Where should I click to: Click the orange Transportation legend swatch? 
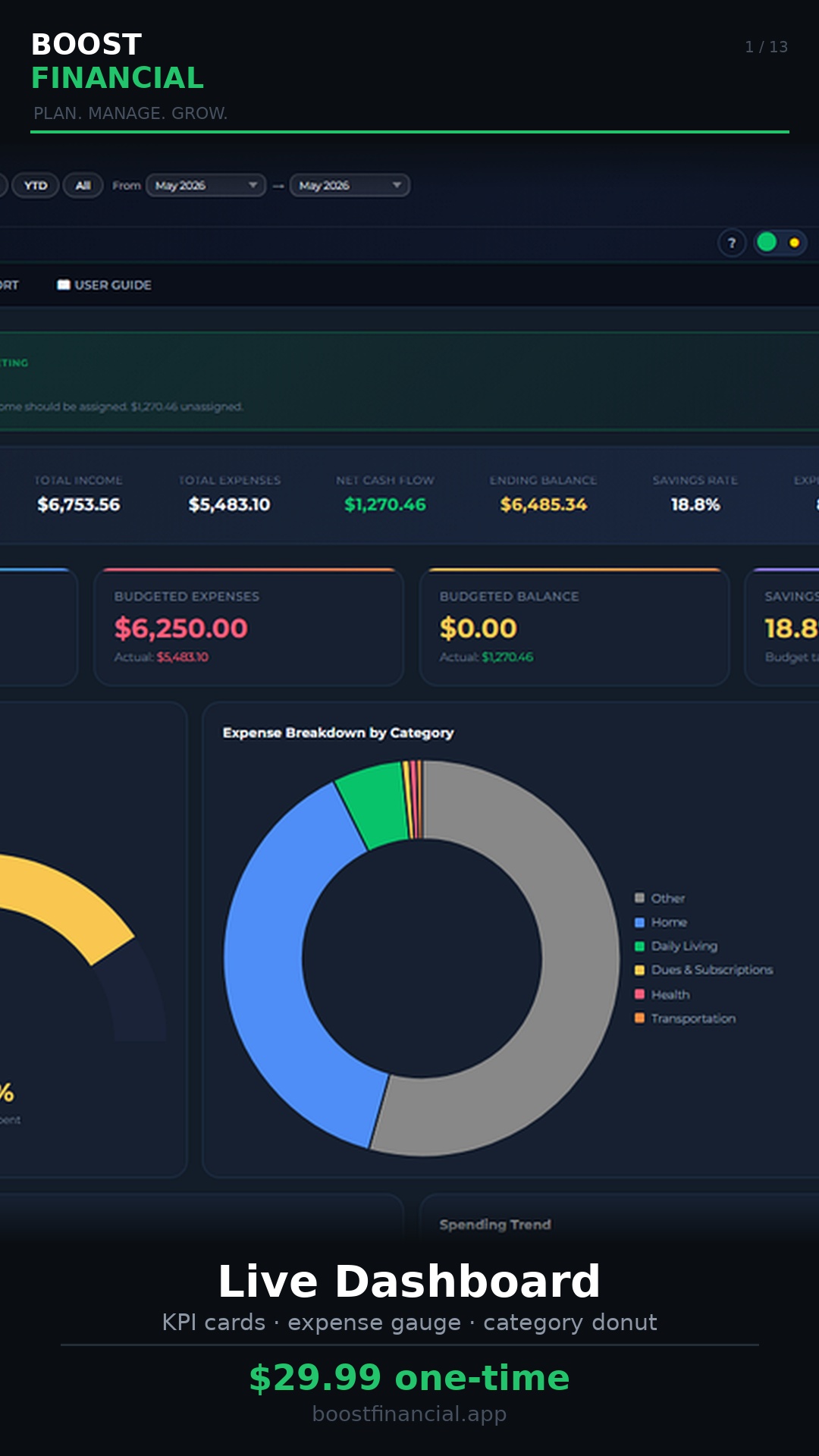tap(639, 1018)
